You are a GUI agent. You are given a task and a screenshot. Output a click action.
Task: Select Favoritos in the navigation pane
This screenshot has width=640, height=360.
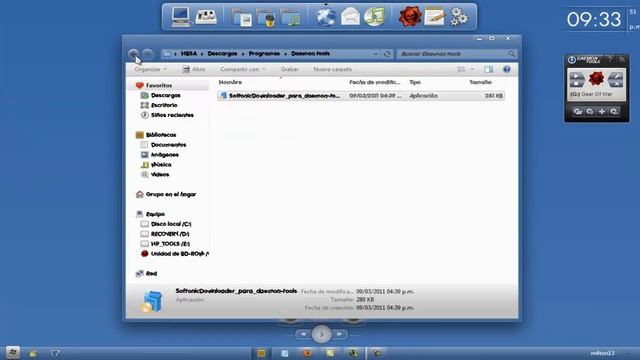(x=159, y=85)
